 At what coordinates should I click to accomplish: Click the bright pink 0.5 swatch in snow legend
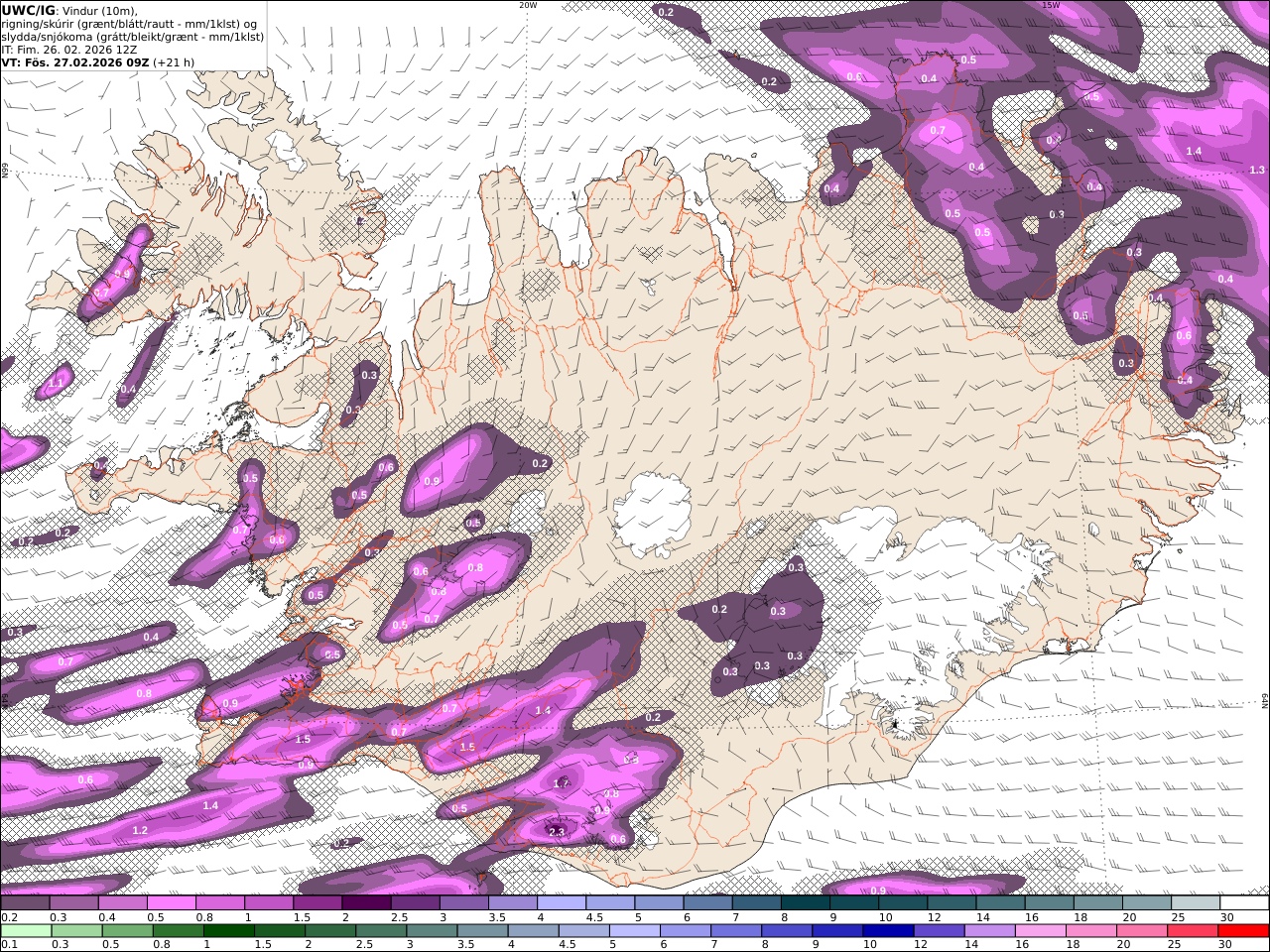tap(172, 903)
